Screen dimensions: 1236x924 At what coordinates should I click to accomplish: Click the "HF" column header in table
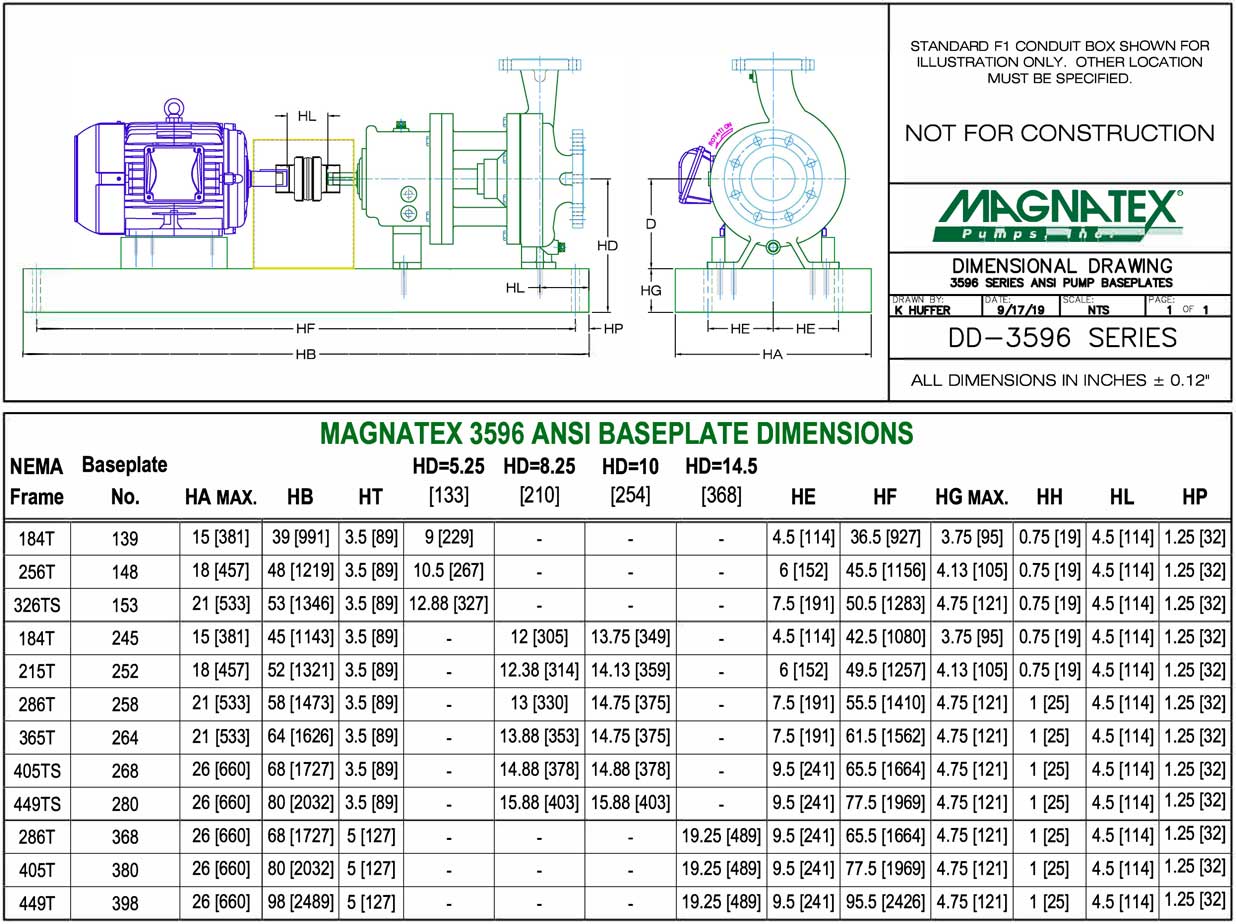885,497
